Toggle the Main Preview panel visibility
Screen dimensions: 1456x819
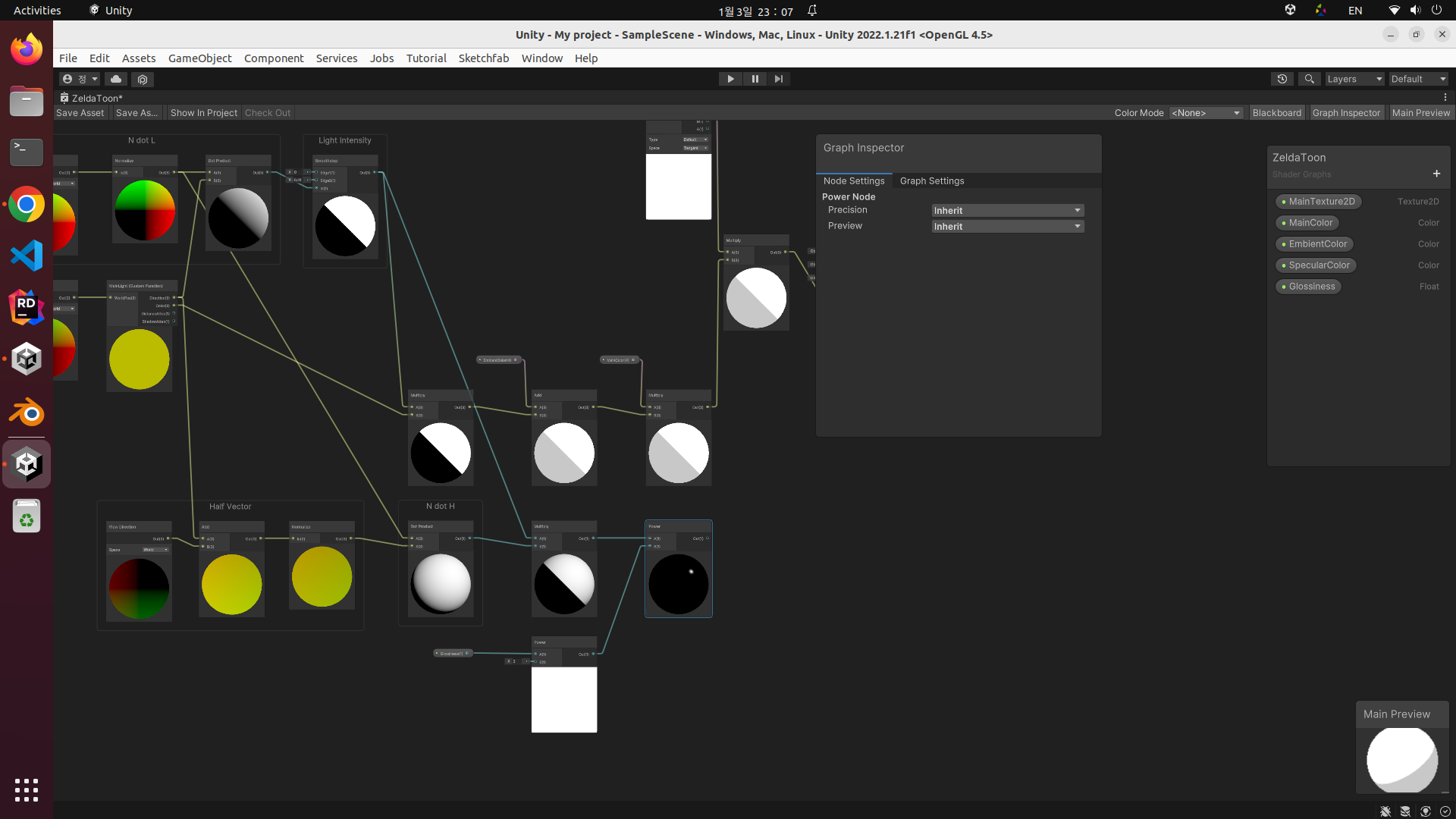click(x=1421, y=113)
